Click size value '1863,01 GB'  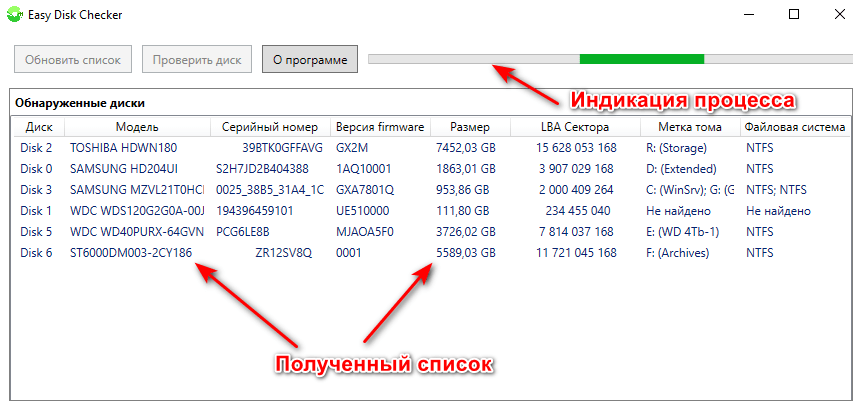point(466,169)
